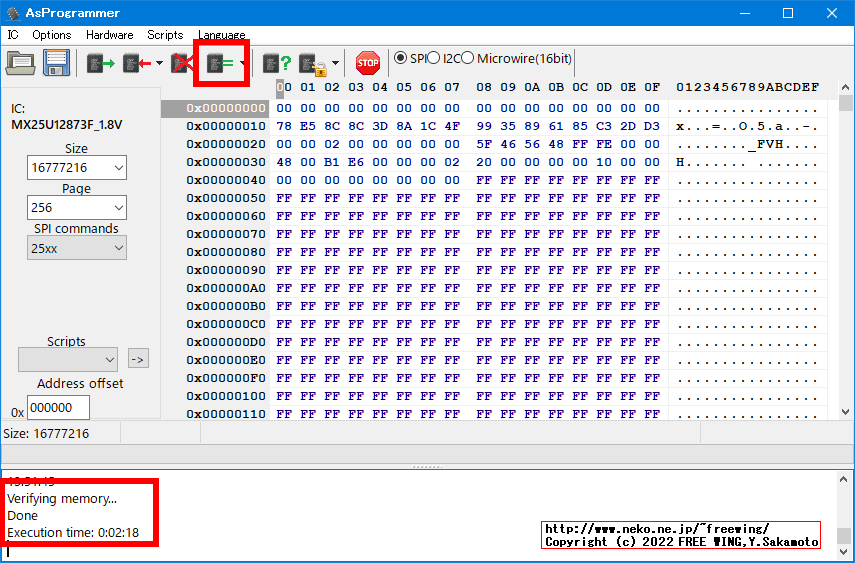This screenshot has height=563, width=855.
Task: Open the IC menu
Action: coord(13,35)
